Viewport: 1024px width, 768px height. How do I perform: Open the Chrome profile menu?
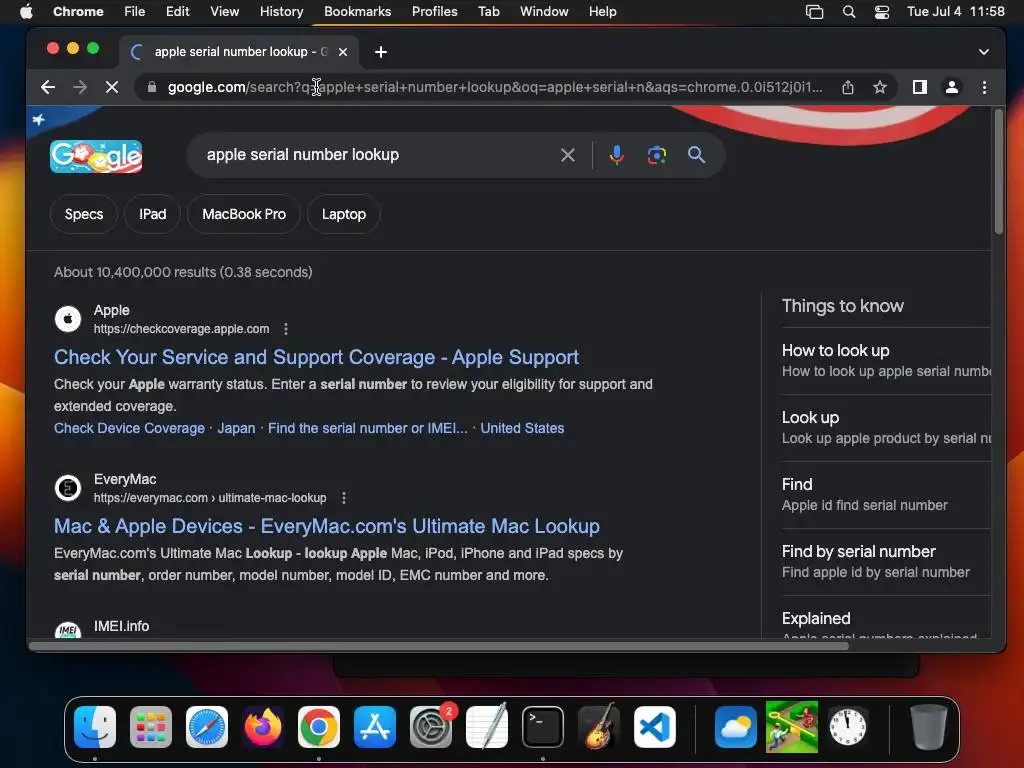pos(952,87)
